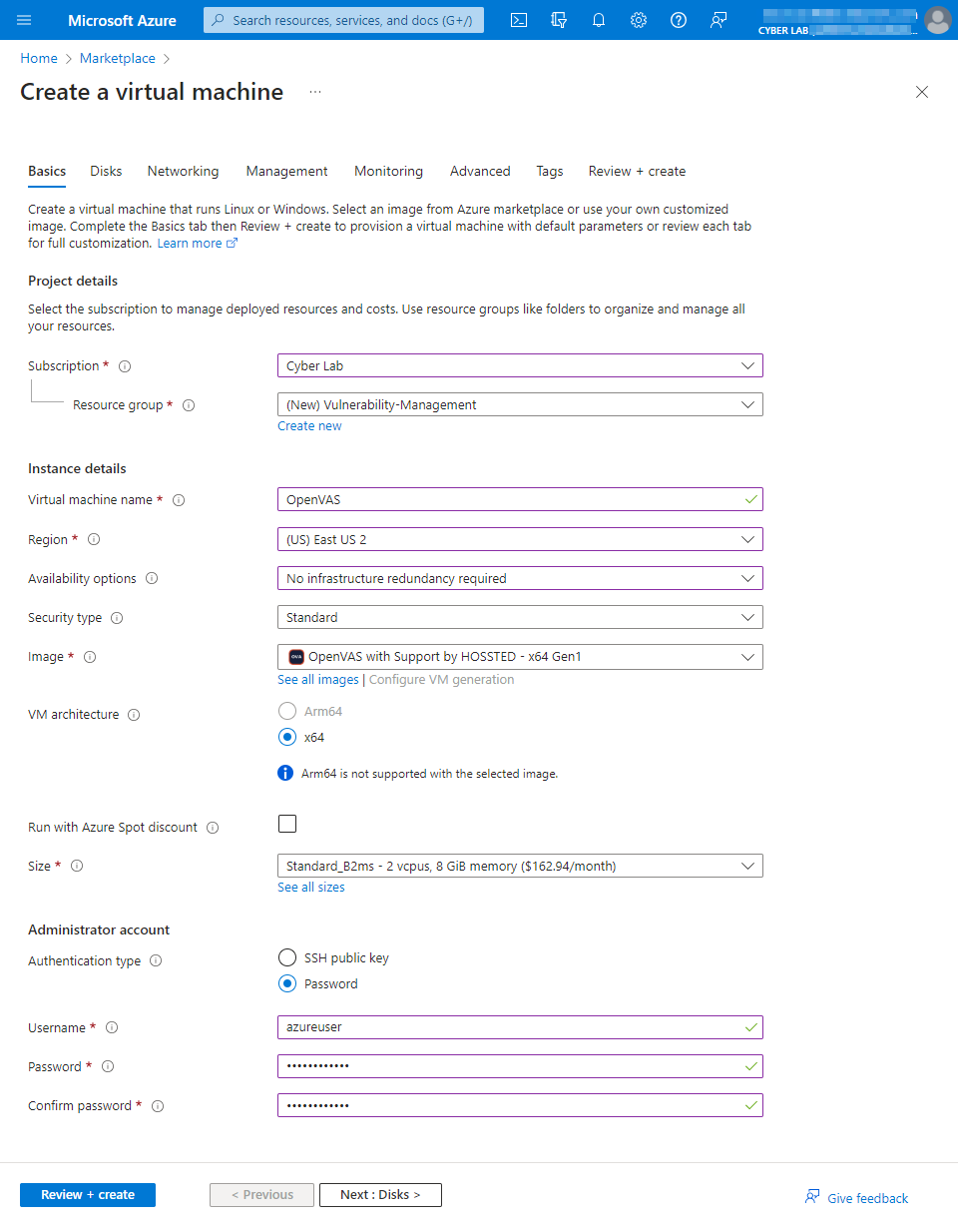Screen dimensions: 958x1232
Task: Click the ellipsis next to page title
Action: coord(315,92)
